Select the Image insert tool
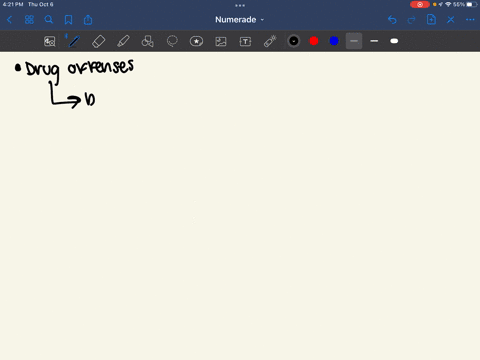Image resolution: width=480 pixels, height=360 pixels. [221, 41]
